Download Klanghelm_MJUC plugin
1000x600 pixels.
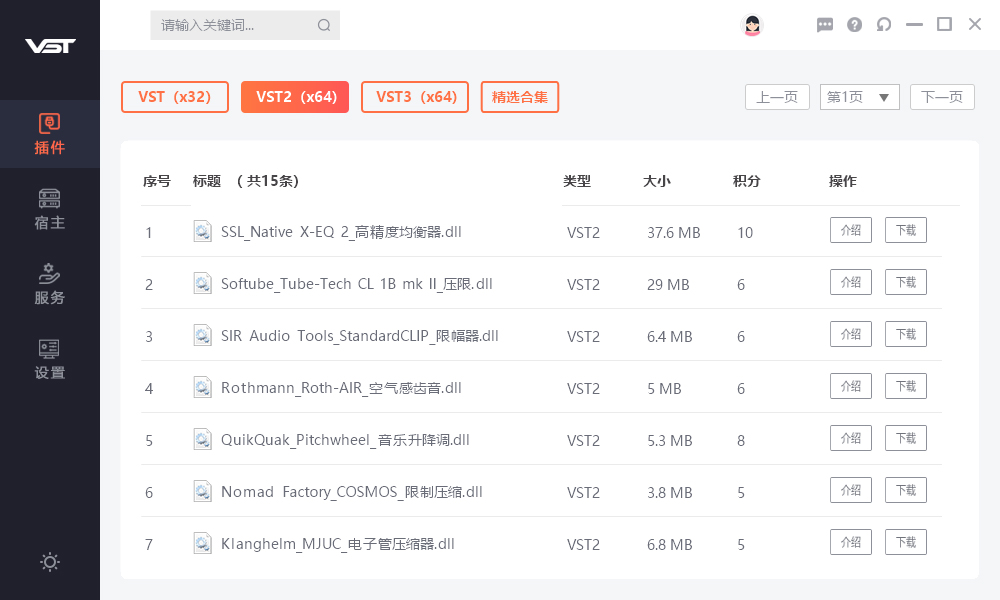click(x=906, y=543)
